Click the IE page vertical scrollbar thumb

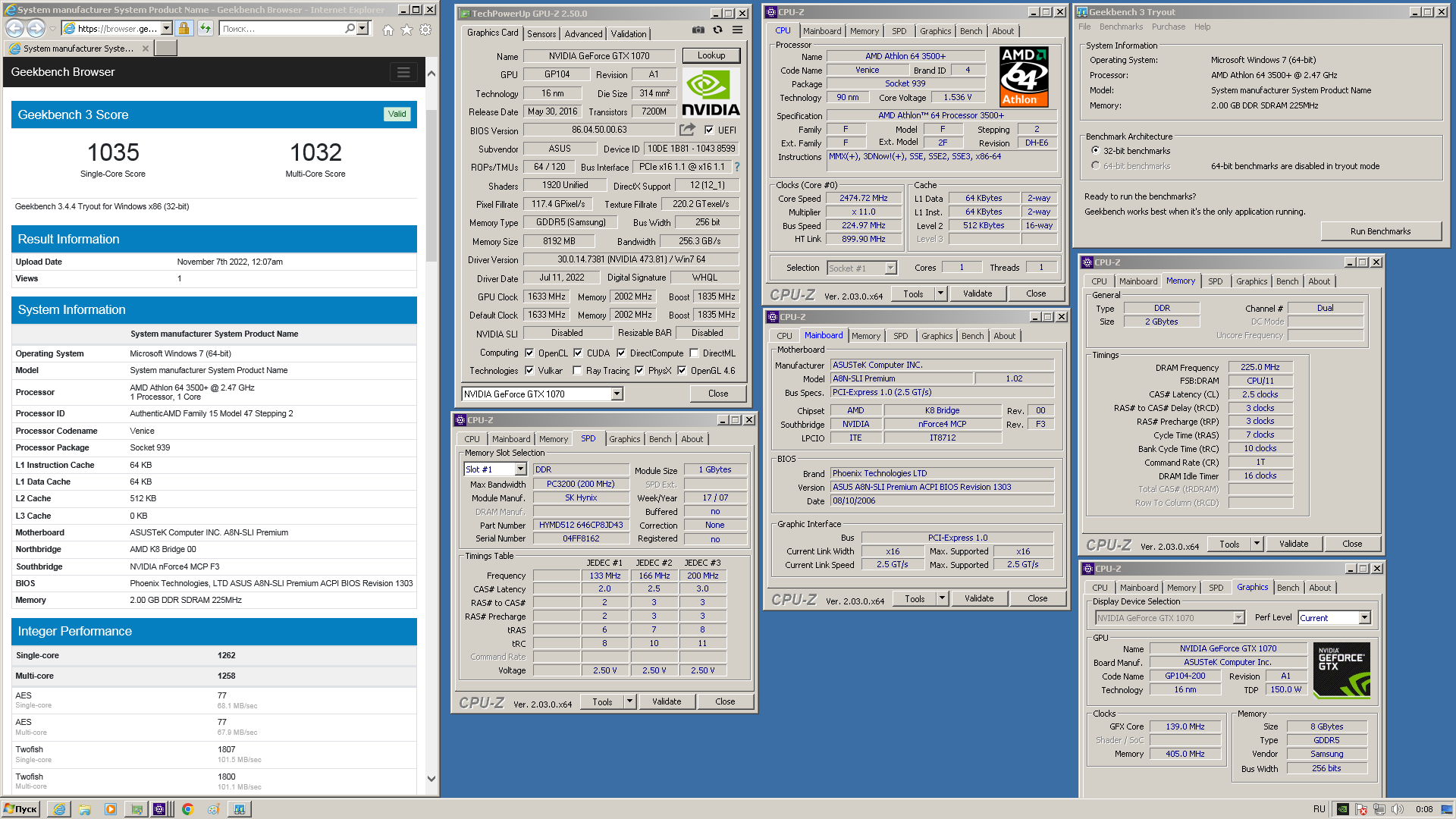click(x=431, y=185)
